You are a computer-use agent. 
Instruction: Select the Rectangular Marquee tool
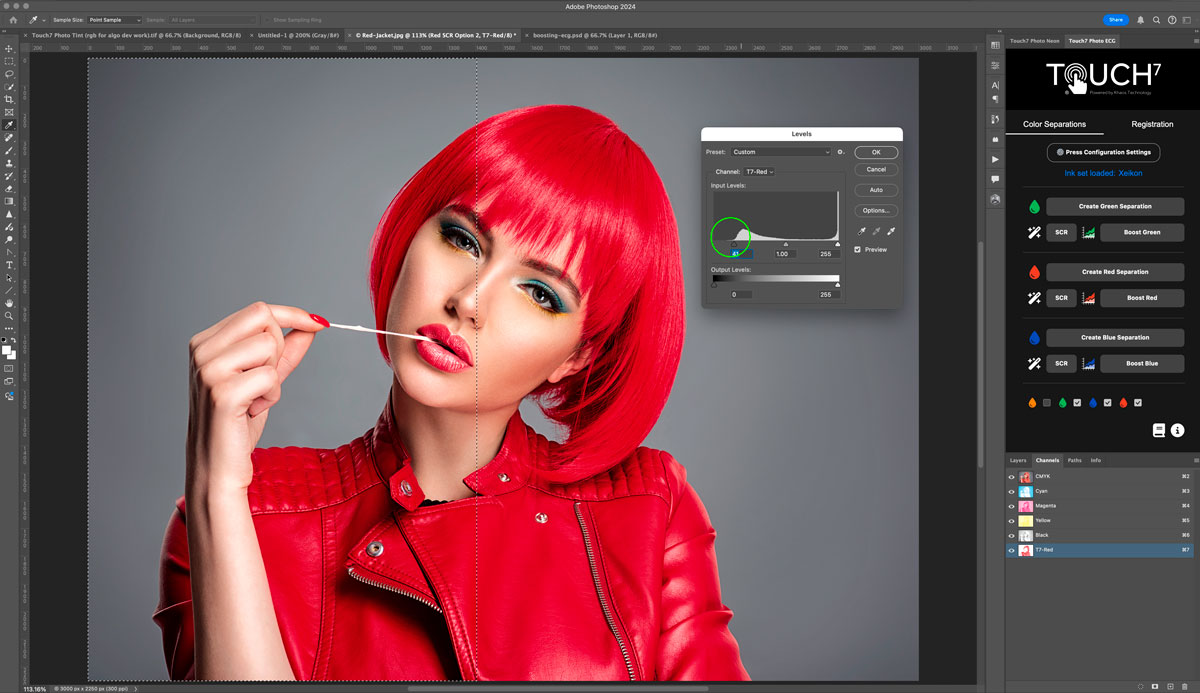9,61
